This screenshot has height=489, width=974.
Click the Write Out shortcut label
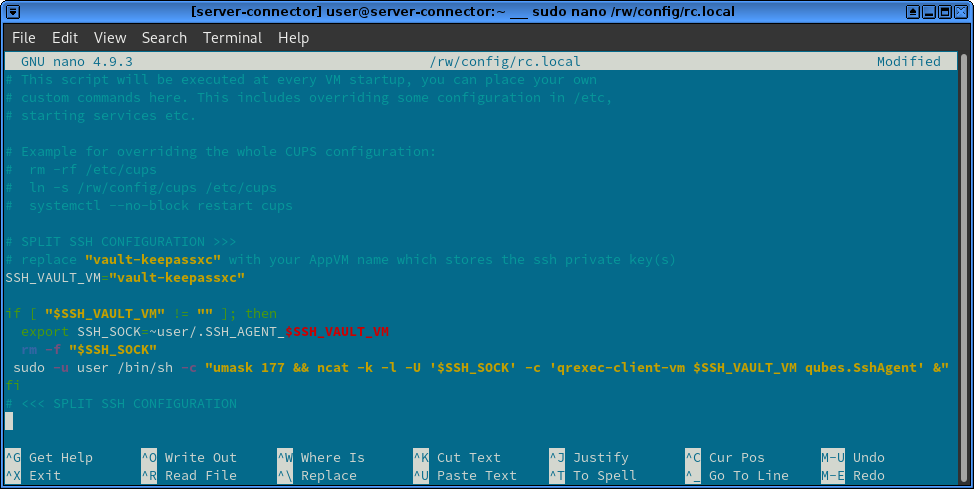tap(200, 458)
